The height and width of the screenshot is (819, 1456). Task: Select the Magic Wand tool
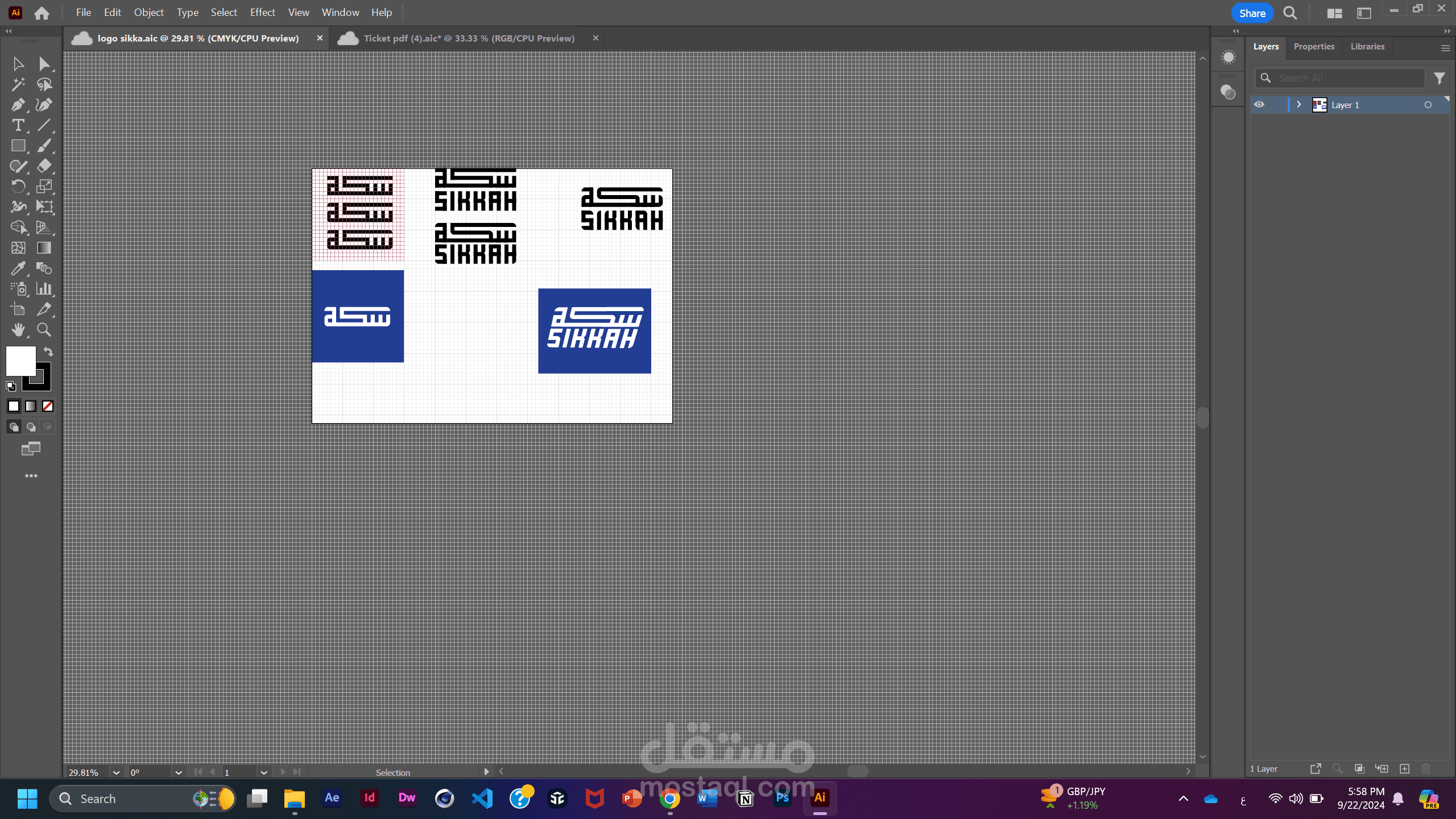pos(18,84)
